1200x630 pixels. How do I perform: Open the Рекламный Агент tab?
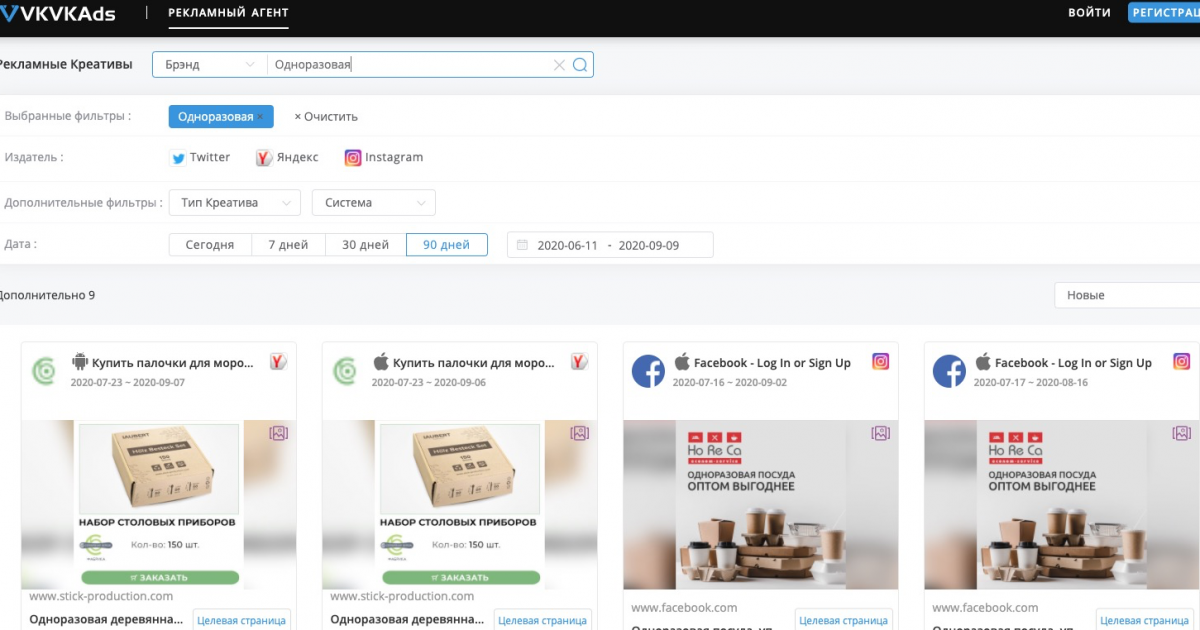pos(228,13)
